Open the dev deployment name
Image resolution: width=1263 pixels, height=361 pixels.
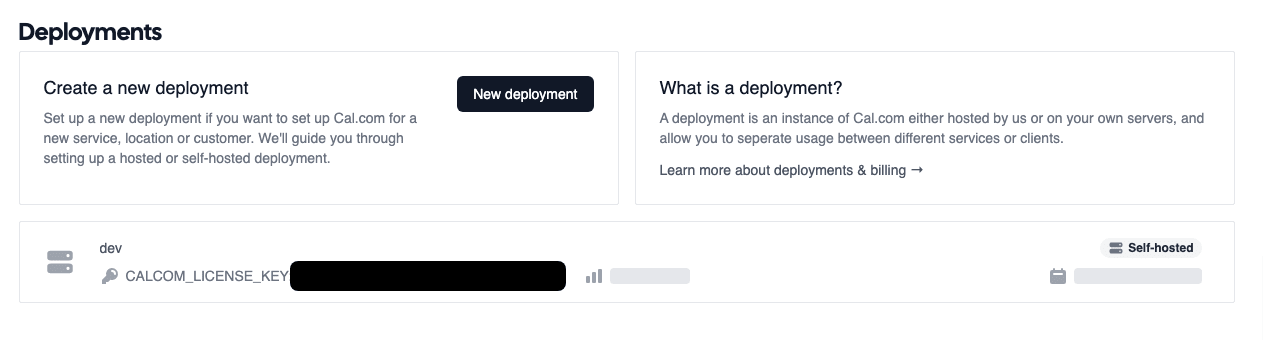tap(110, 248)
